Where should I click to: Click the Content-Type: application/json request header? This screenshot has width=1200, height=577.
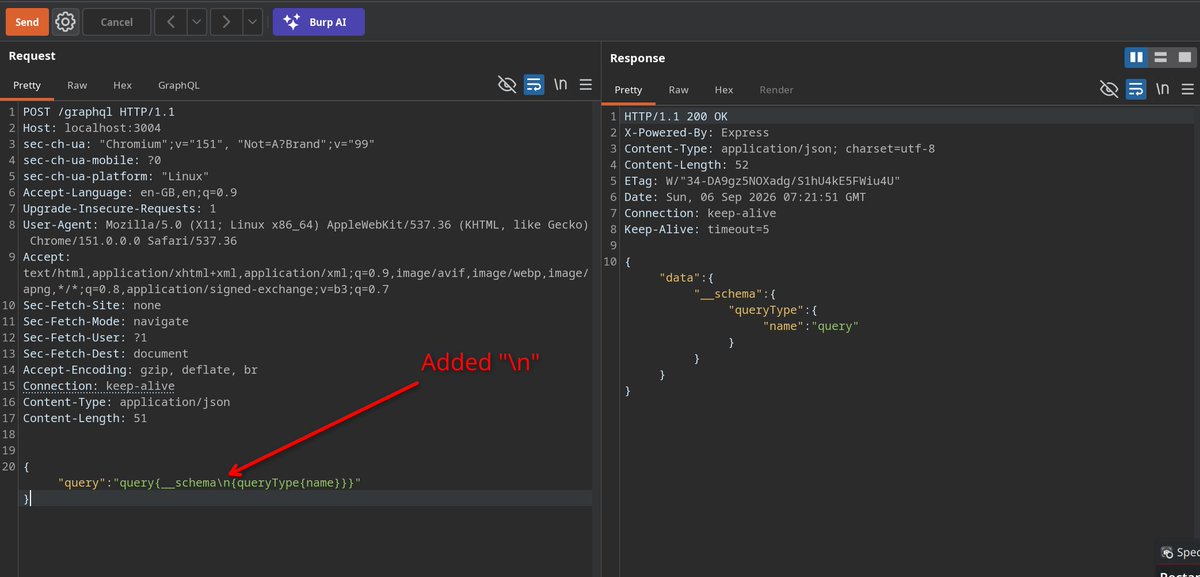[126, 402]
